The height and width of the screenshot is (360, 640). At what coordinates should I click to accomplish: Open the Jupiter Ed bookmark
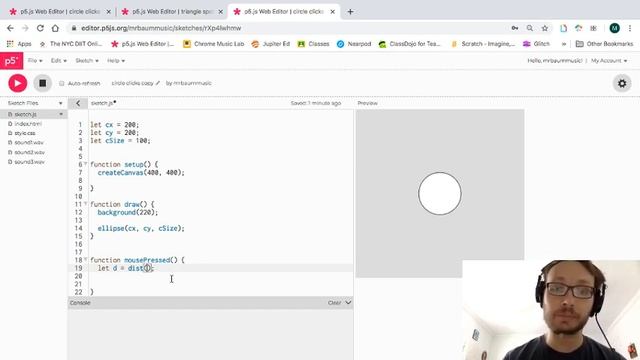(271, 44)
